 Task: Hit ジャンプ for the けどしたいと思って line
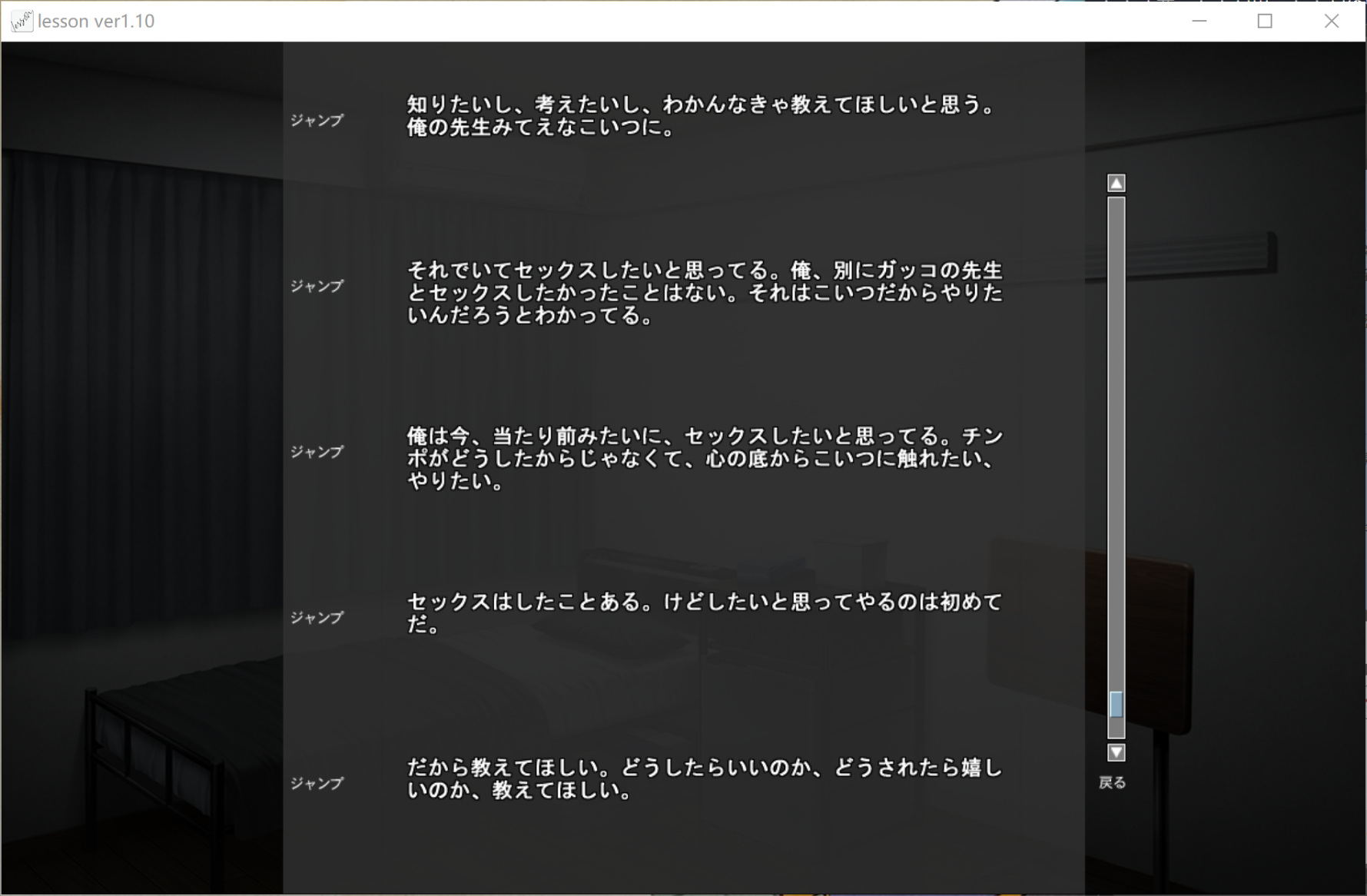coord(317,618)
